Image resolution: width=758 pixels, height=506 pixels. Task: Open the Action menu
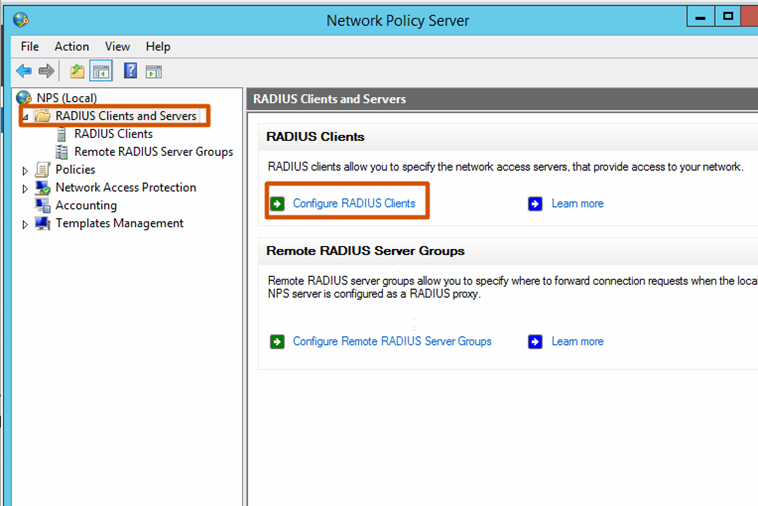point(71,47)
